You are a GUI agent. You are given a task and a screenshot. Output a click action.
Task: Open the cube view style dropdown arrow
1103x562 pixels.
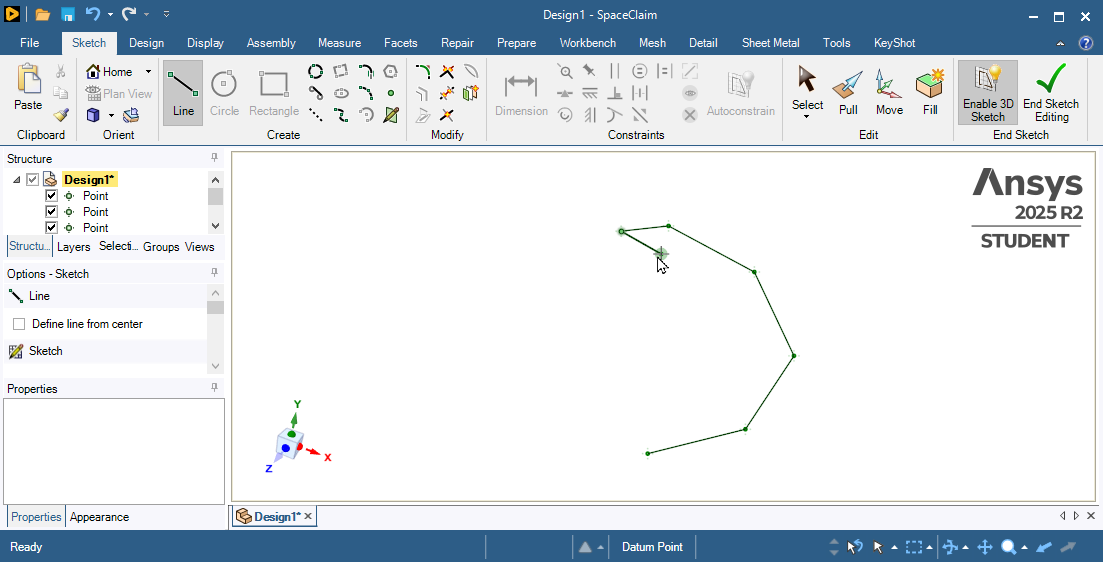pos(110,115)
